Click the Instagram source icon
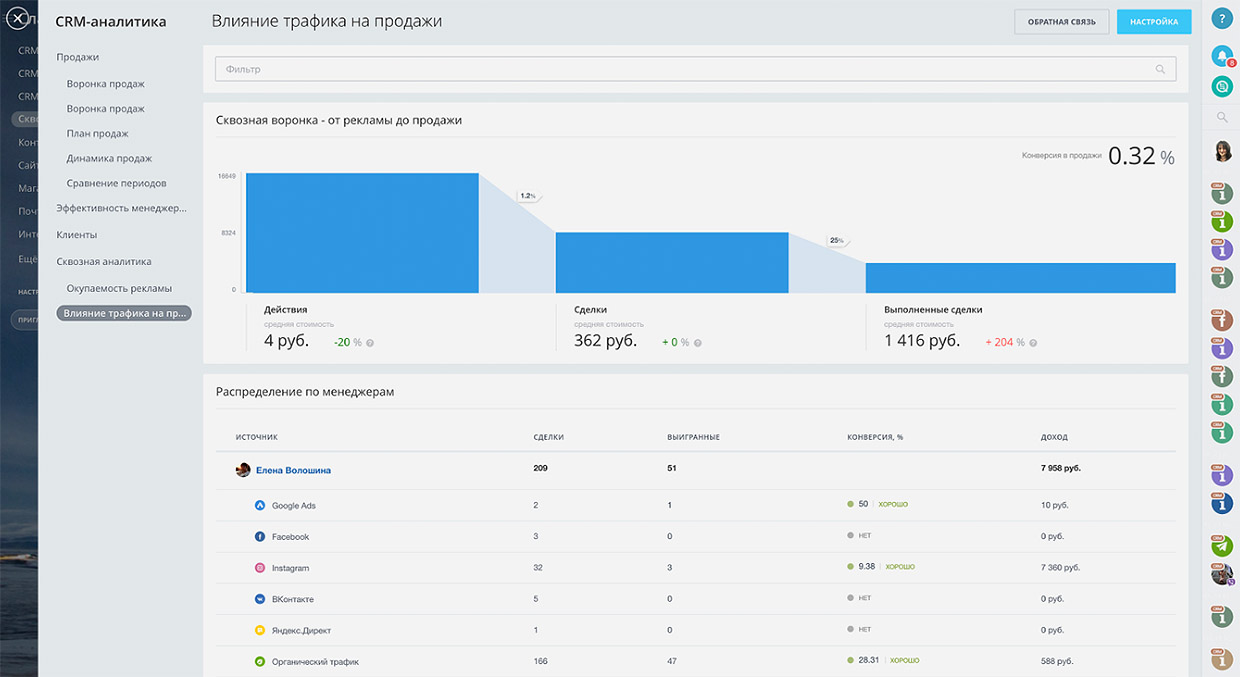 point(259,568)
